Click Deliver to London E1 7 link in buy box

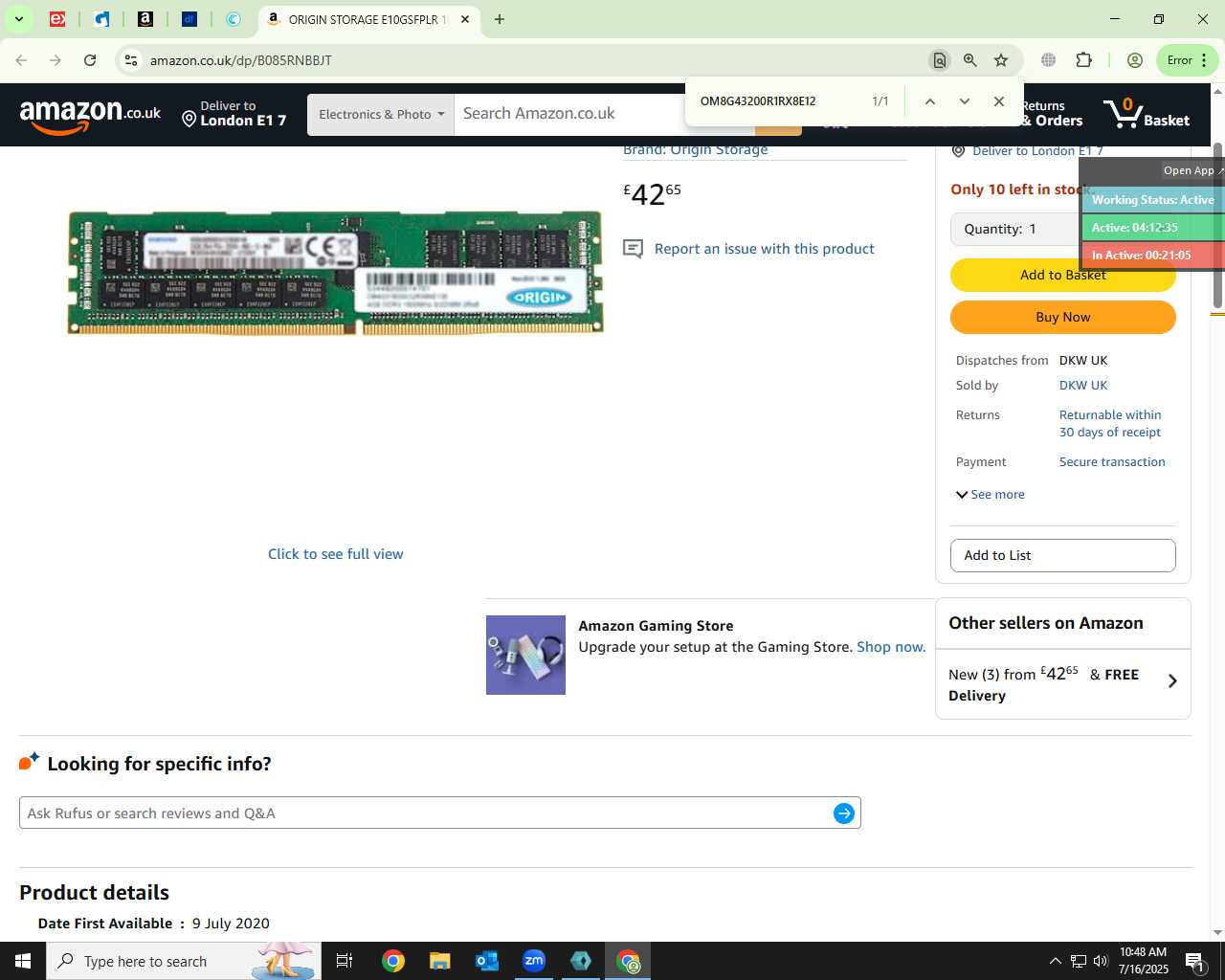click(x=1037, y=151)
